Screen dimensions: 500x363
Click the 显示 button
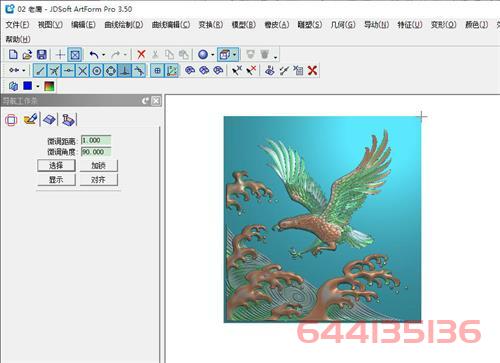[x=56, y=180]
